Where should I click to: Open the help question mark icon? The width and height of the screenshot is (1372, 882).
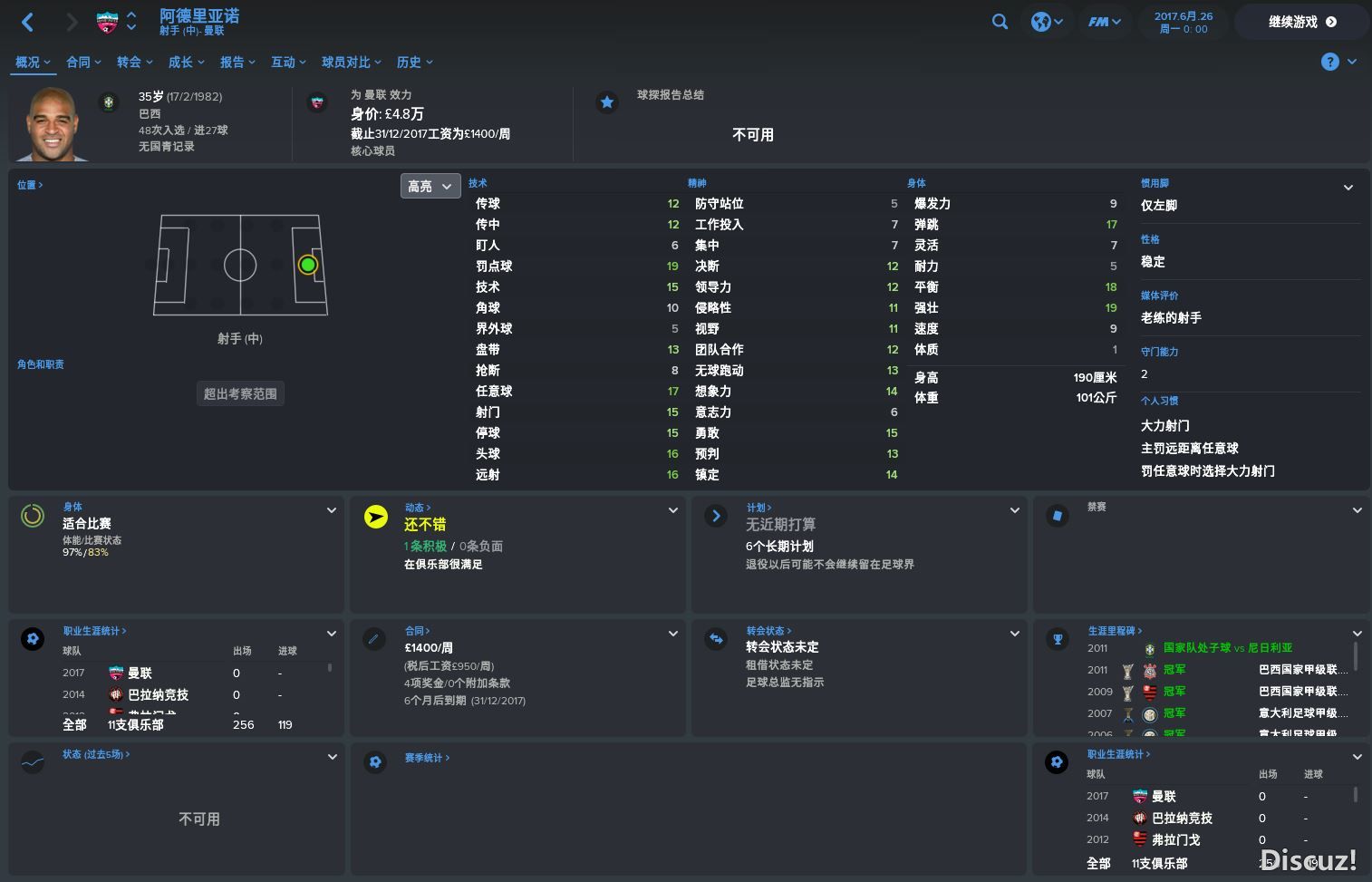[1329, 62]
